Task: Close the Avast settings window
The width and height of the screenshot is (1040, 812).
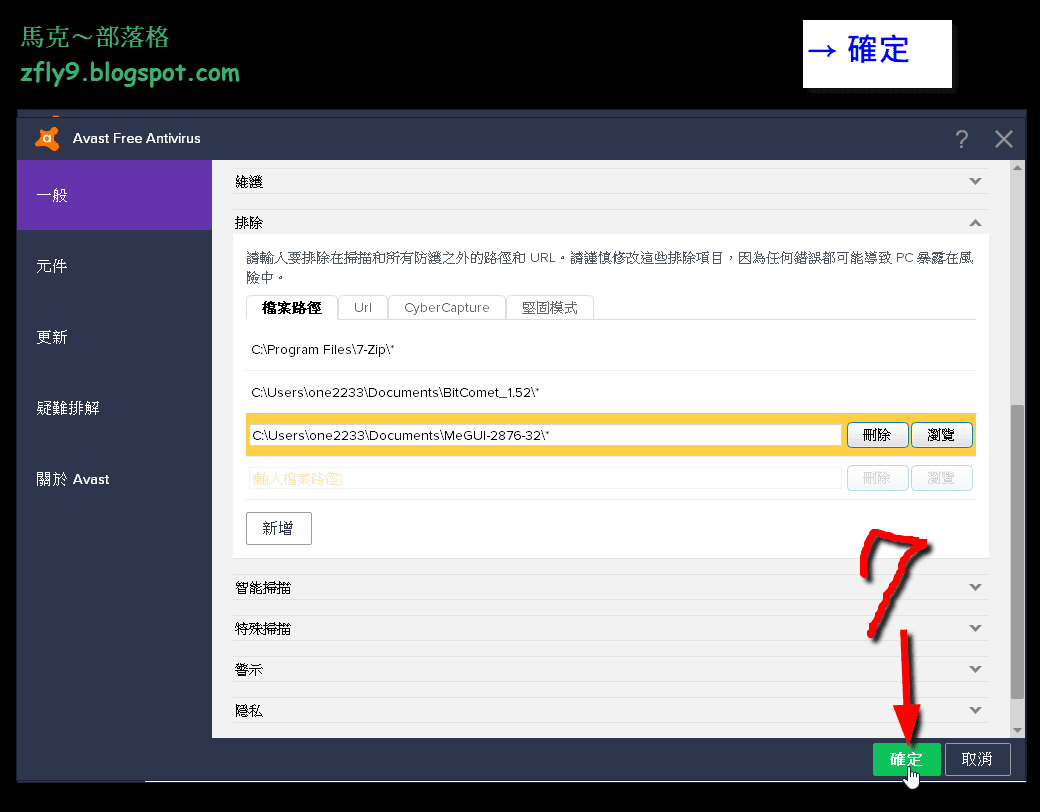Action: tap(1004, 139)
